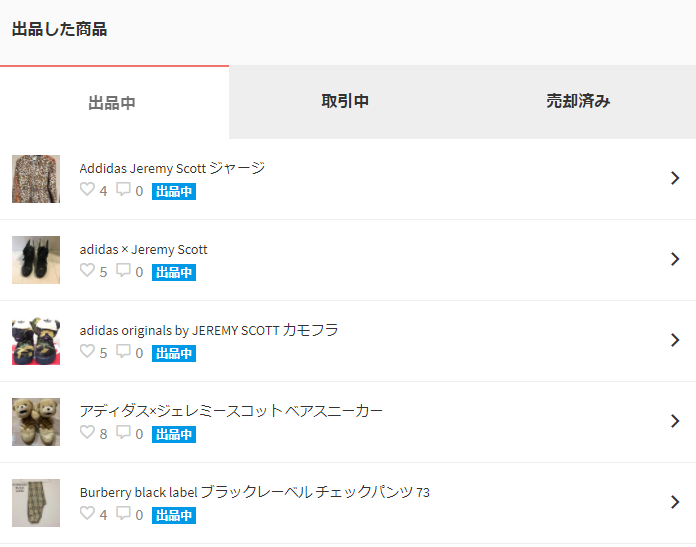Click leopard print jacket thumbnail
The image size is (696, 547).
coord(36,179)
